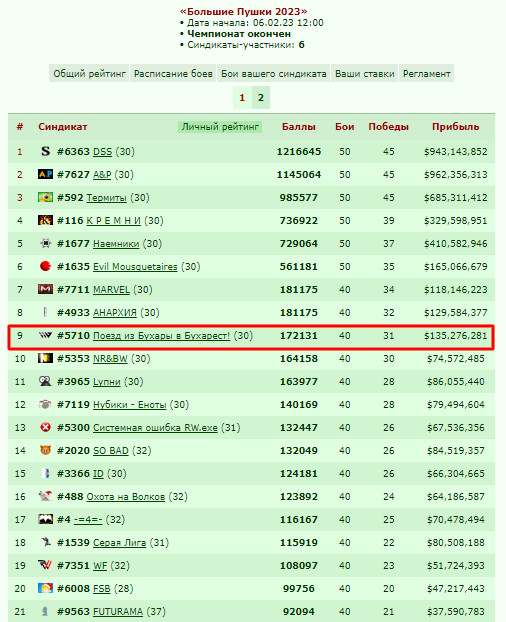
Task: Click the «Большие Пушки 2023» title
Action: 243,12
